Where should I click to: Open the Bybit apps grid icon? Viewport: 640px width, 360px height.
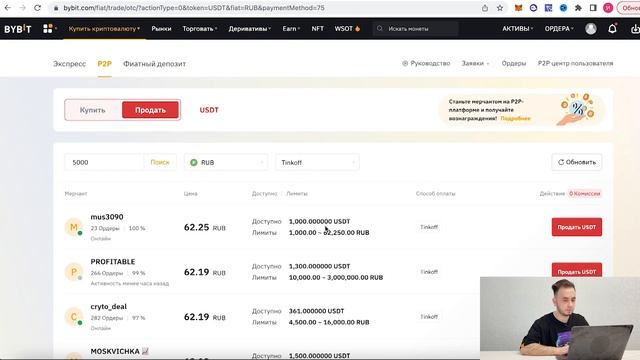click(48, 29)
